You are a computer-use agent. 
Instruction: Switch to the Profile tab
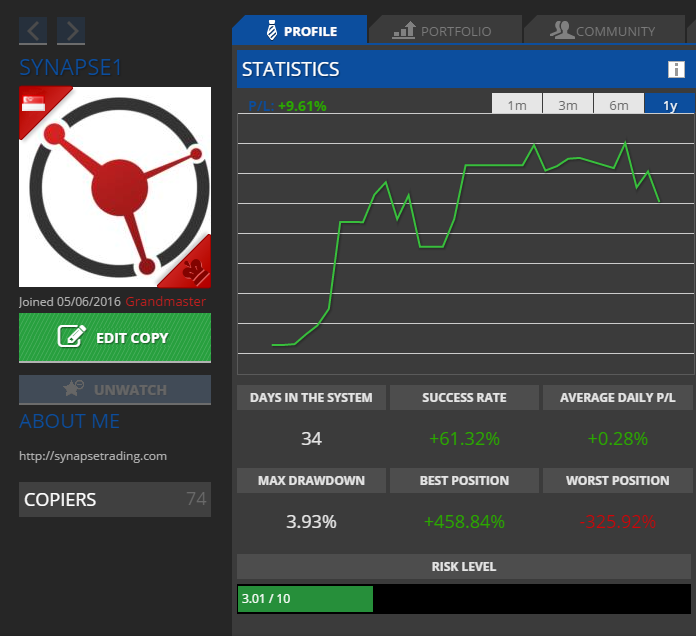pos(299,31)
